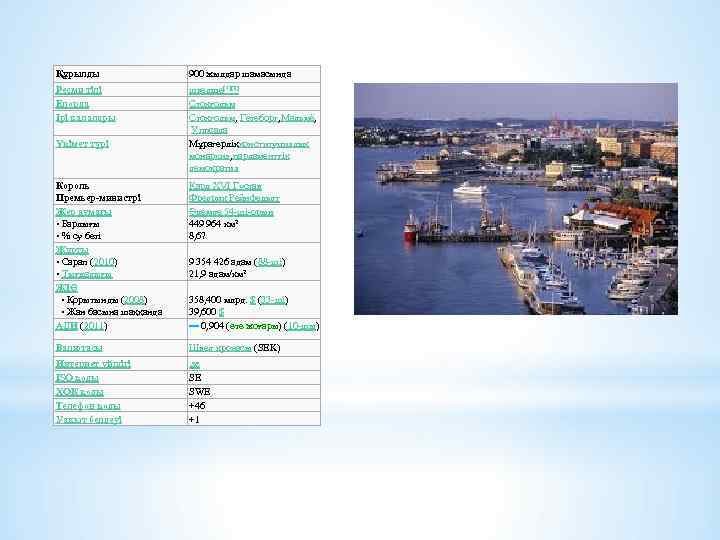Viewport: 720px width, 540px height.
Task: Select the '21,9' density value
Action: (197, 274)
